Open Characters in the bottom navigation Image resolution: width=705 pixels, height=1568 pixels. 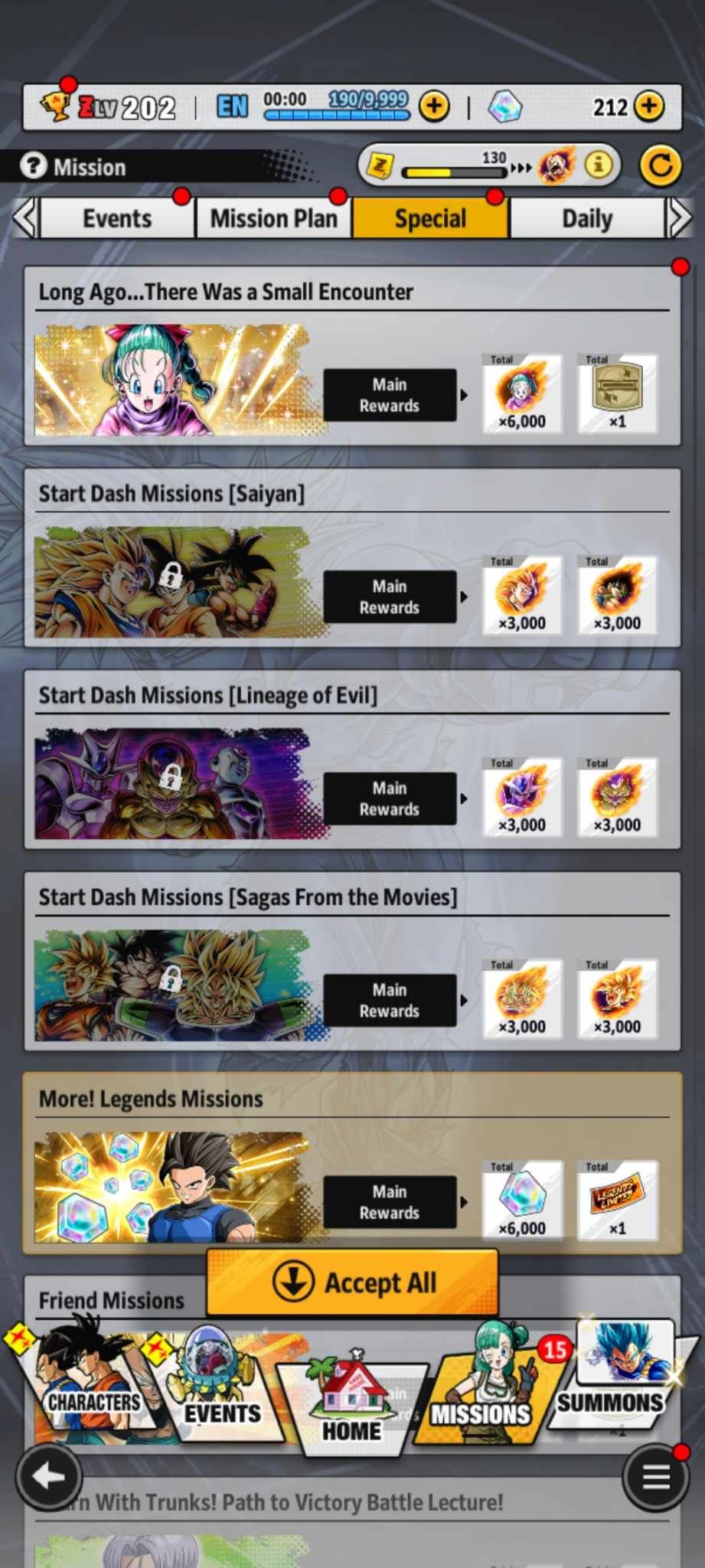coord(84,1378)
